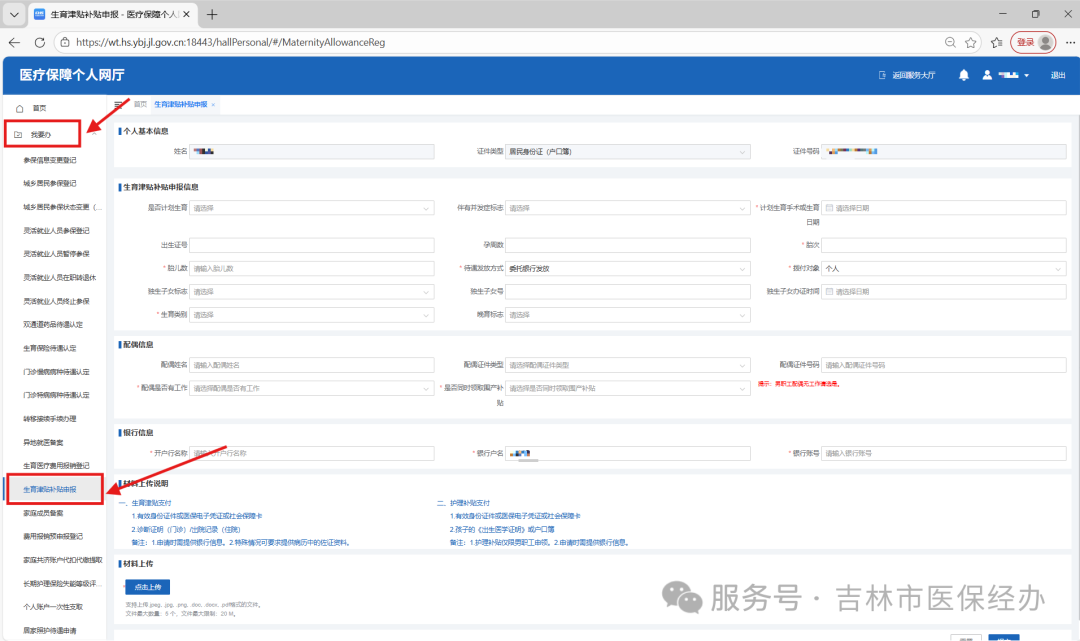Image resolution: width=1080 pixels, height=641 pixels.
Task: Click the 登录 browser profile button
Action: [x=1033, y=43]
